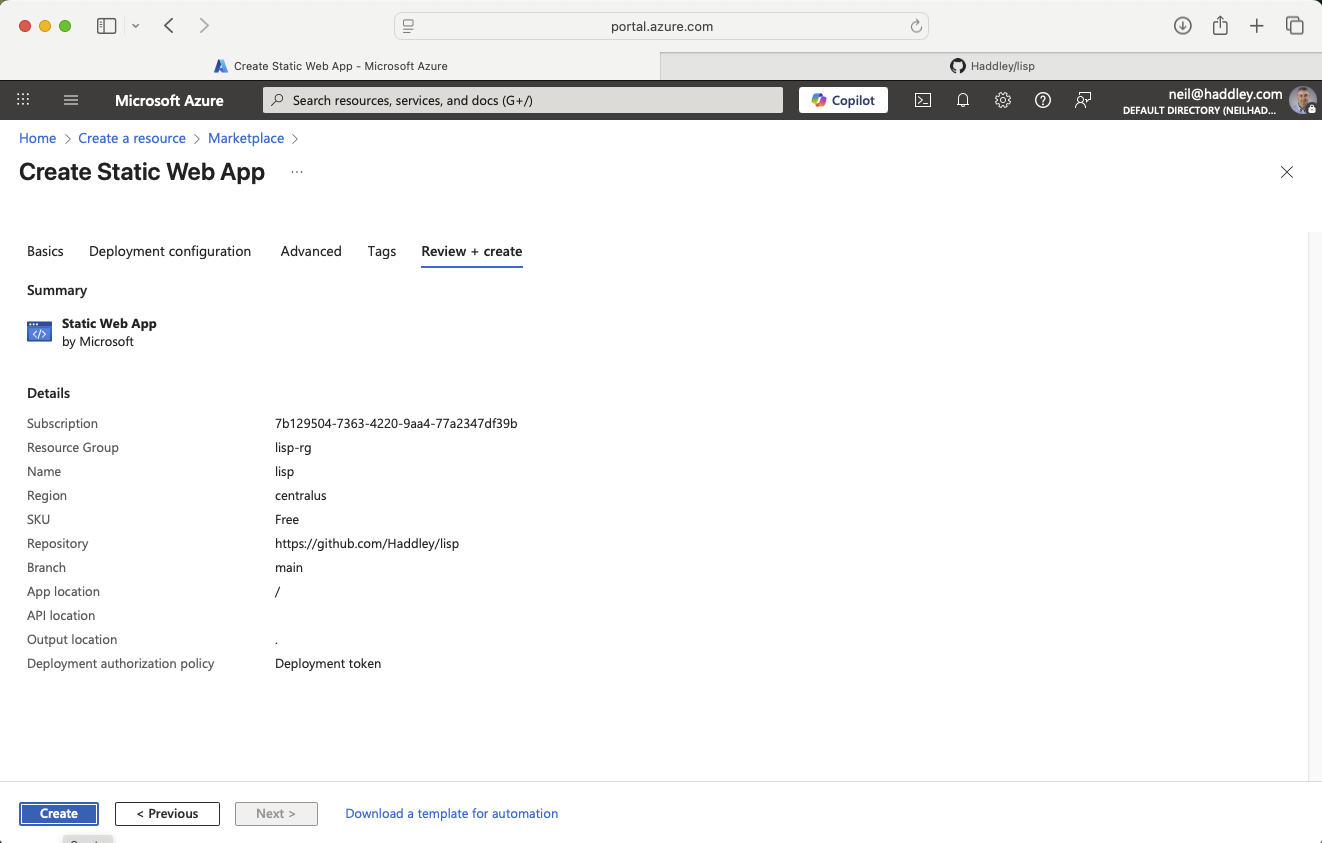
Task: Click the Free SKU value
Action: tap(287, 520)
